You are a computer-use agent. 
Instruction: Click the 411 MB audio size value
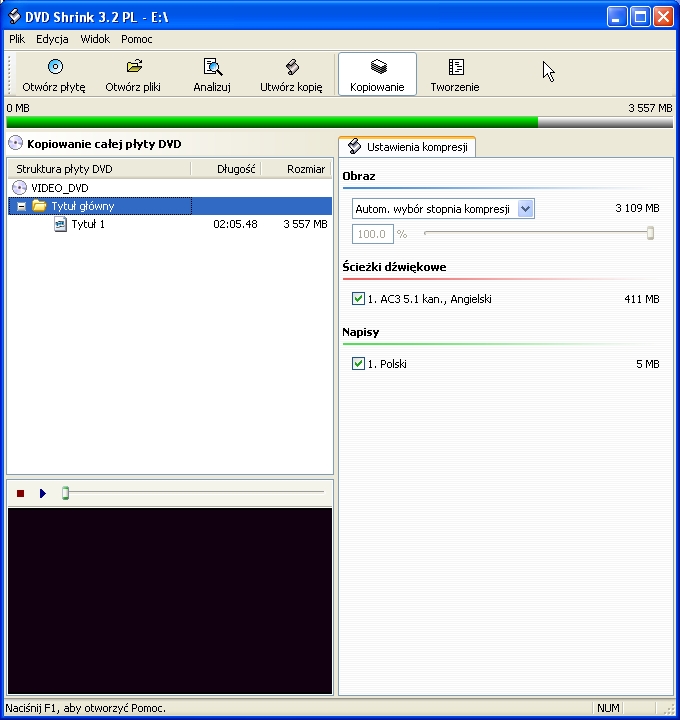click(x=642, y=299)
